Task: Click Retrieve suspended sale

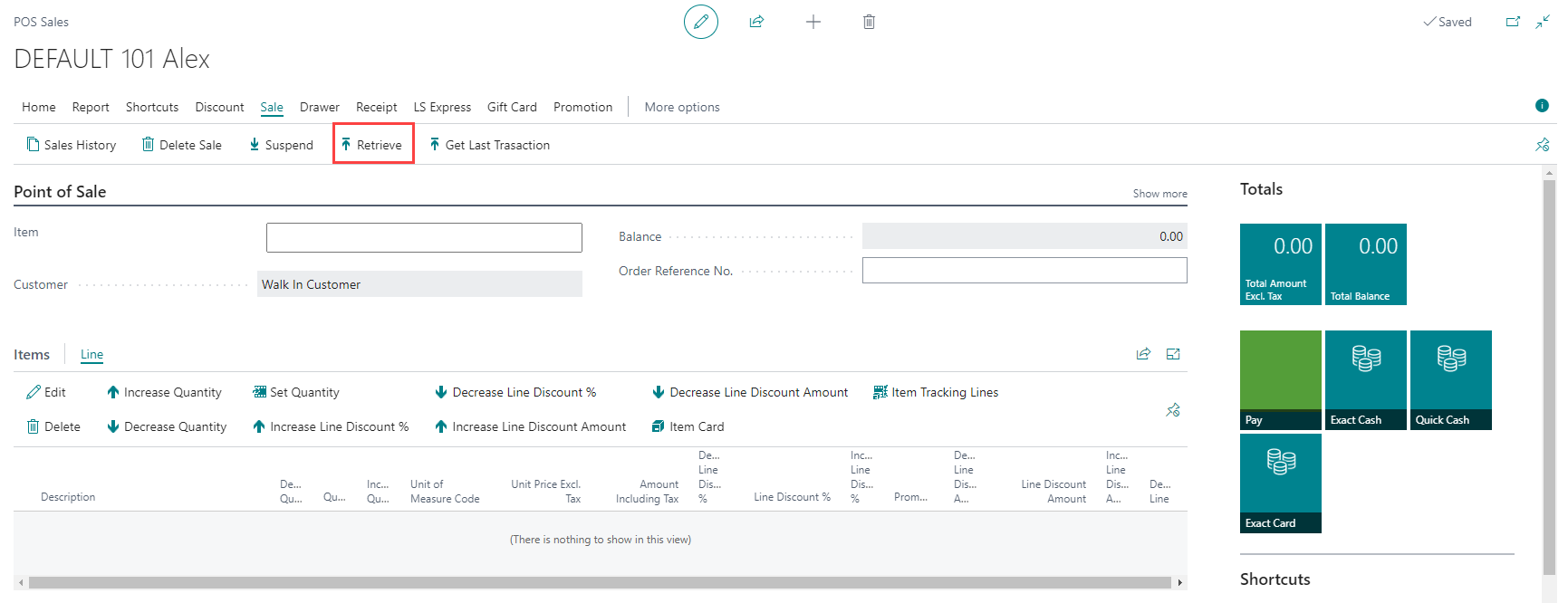Action: [372, 145]
